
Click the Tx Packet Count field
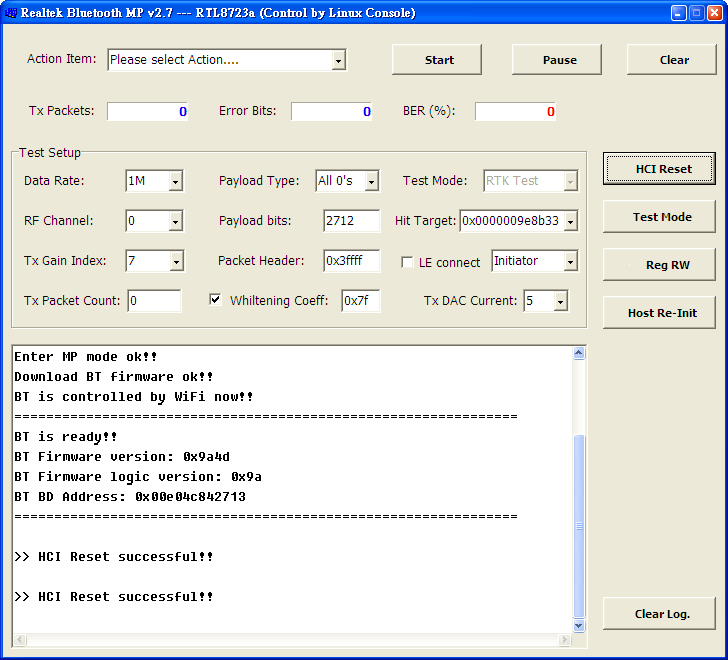point(154,301)
